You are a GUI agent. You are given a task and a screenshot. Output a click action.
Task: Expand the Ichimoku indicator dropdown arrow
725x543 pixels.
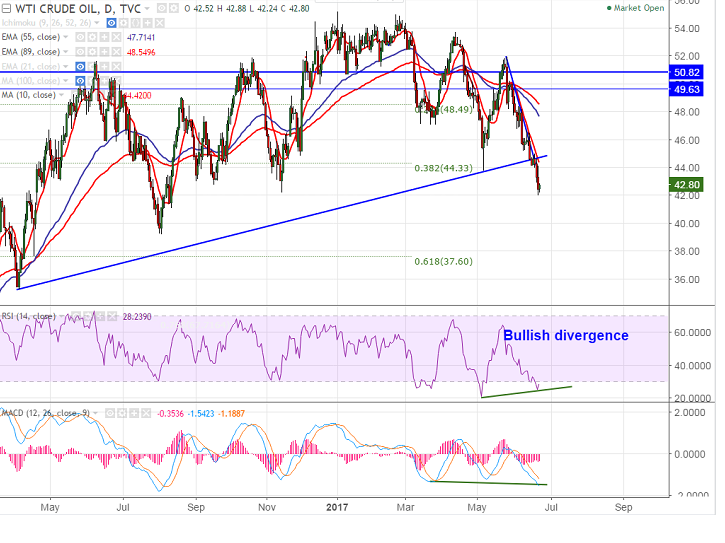[x=97, y=23]
